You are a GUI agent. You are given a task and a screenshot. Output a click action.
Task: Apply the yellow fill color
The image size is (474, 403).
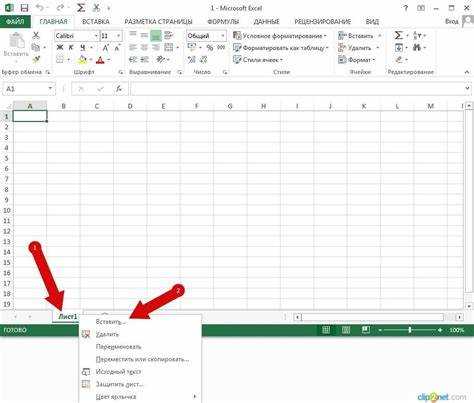click(82, 60)
